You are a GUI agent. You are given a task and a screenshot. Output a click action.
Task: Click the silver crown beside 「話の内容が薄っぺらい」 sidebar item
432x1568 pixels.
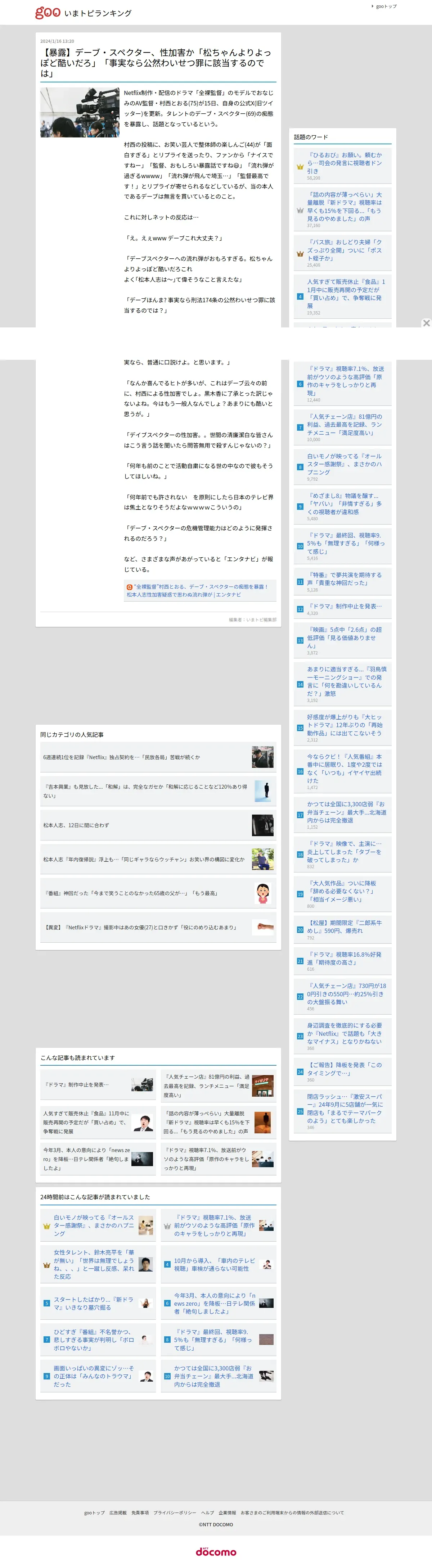coord(300,210)
